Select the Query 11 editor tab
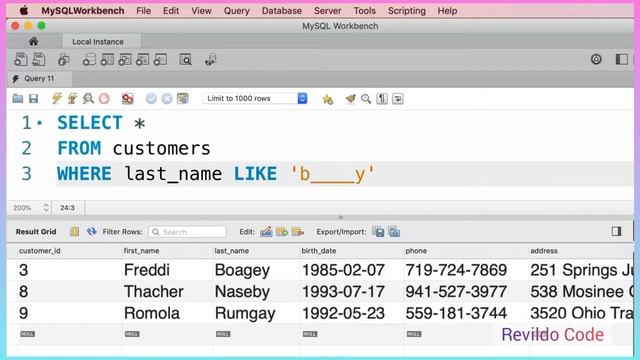640x360 pixels. tap(39, 78)
